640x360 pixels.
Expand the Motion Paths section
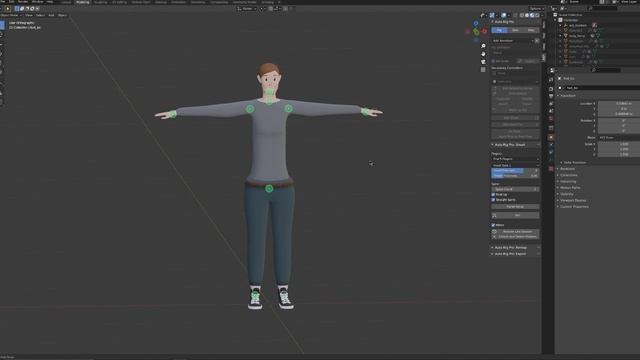pos(569,188)
